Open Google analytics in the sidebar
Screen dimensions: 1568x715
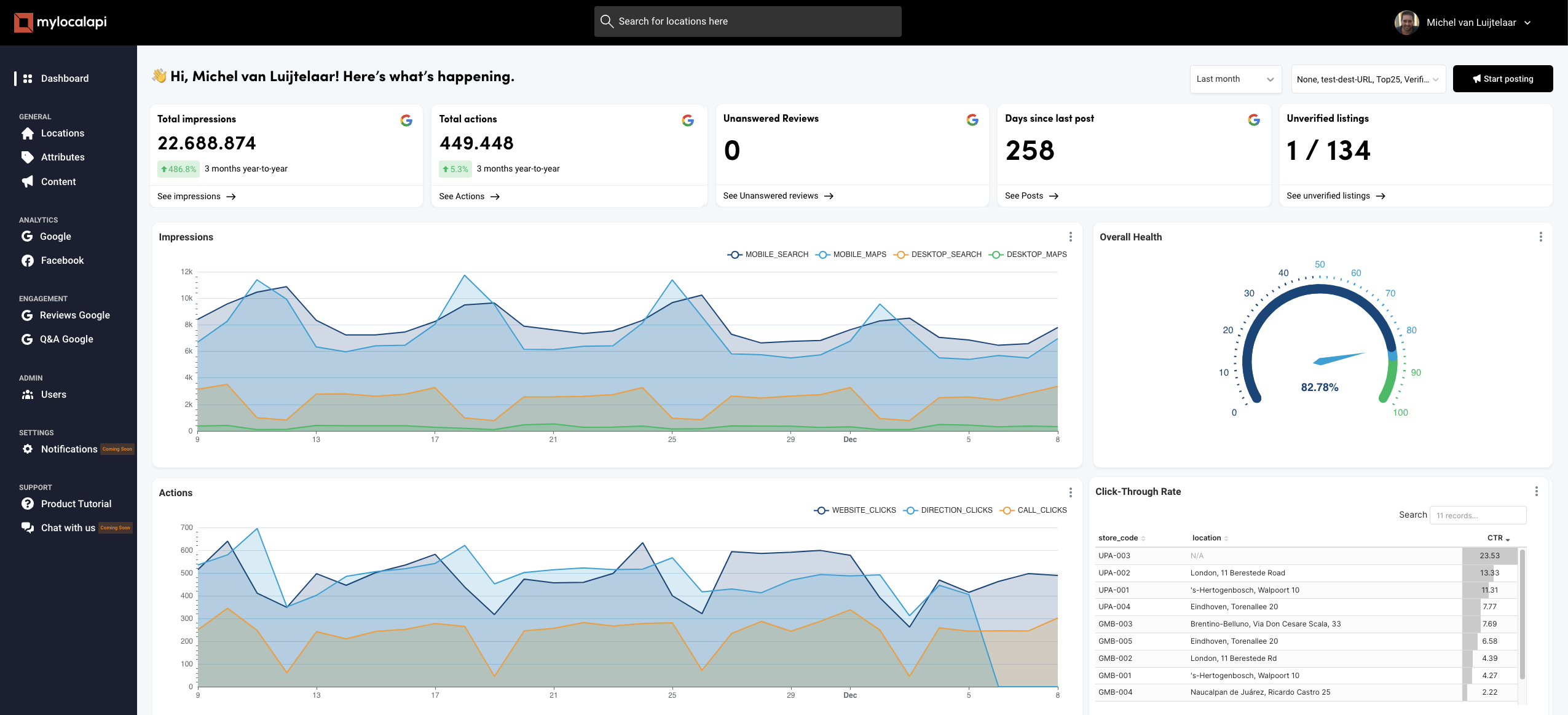click(55, 236)
